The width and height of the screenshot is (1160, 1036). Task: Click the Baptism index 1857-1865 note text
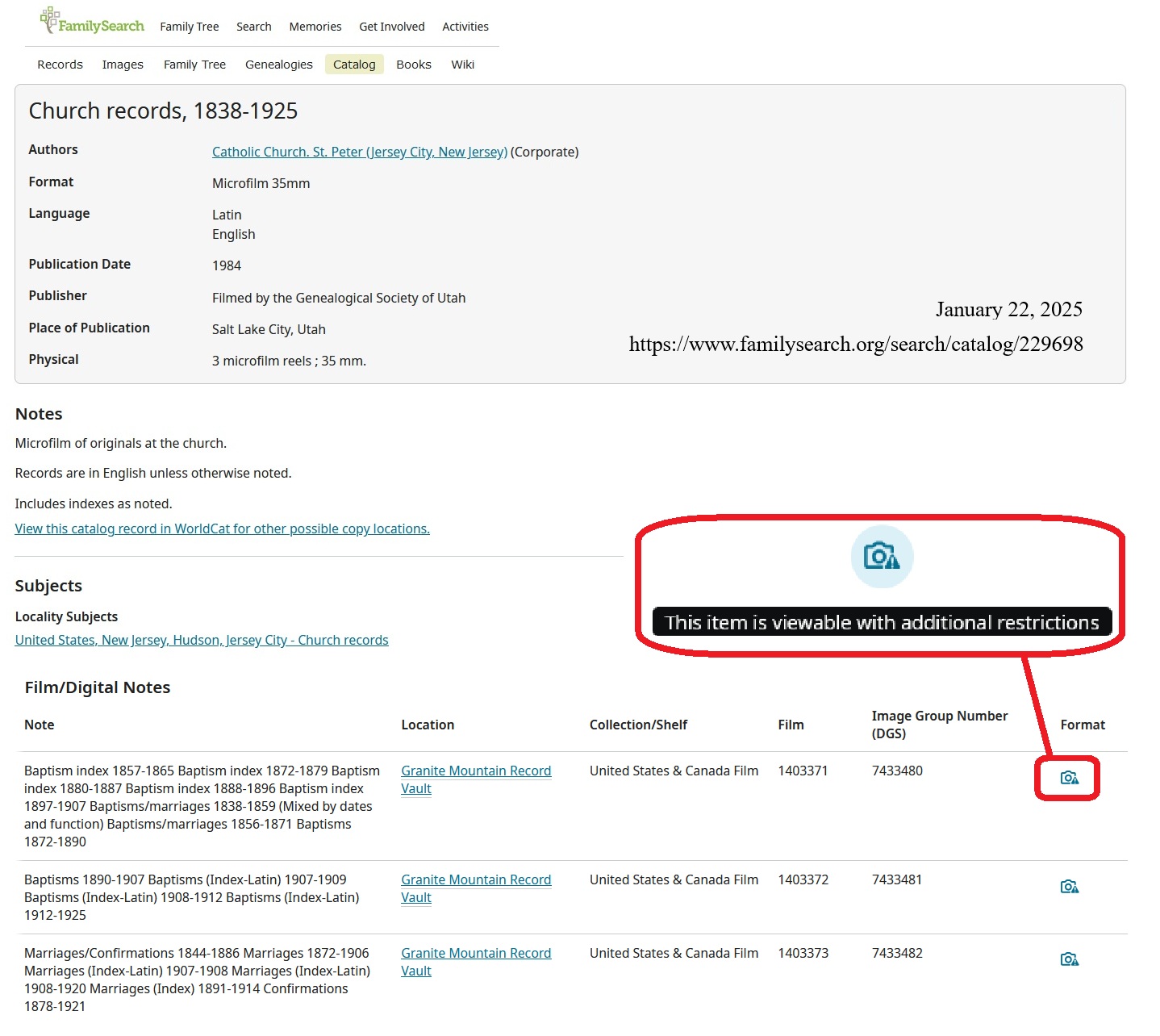(x=202, y=806)
